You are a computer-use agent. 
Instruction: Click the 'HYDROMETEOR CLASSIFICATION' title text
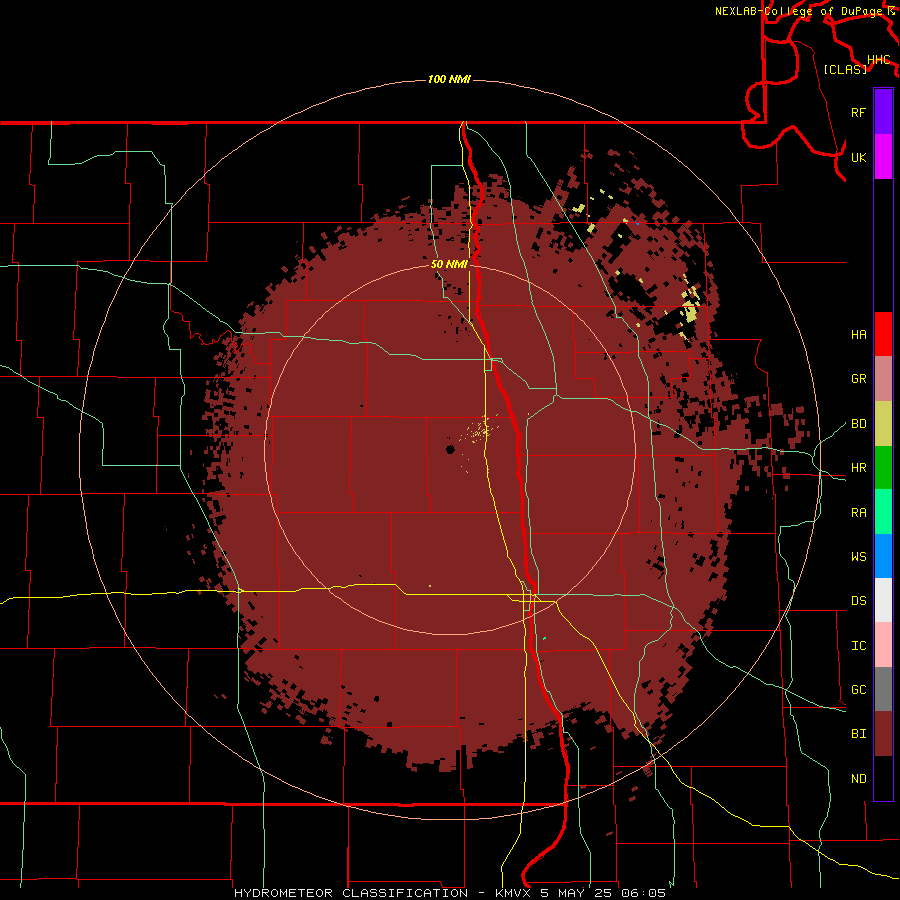[351, 893]
